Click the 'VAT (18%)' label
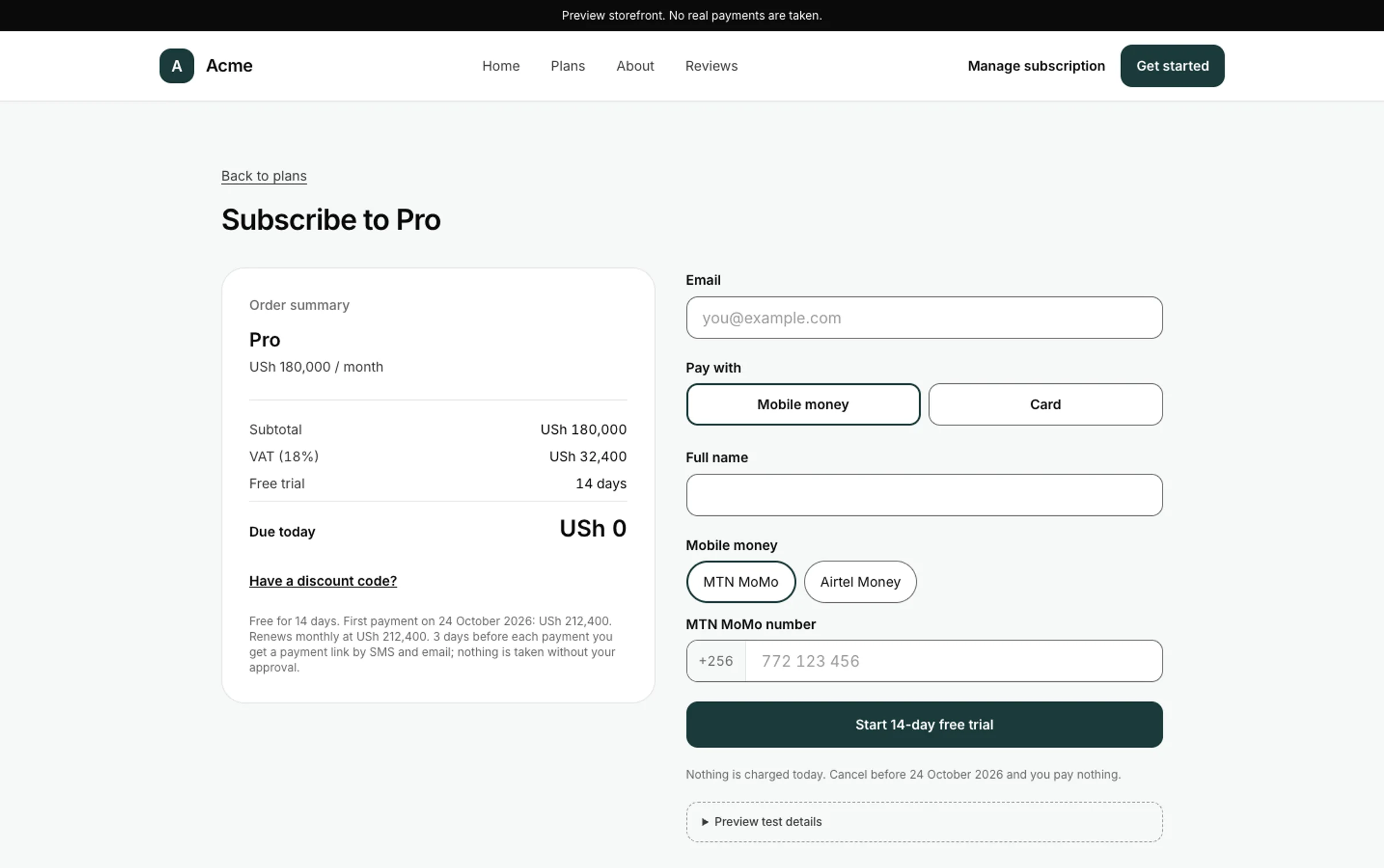Image resolution: width=1384 pixels, height=868 pixels. (x=284, y=456)
